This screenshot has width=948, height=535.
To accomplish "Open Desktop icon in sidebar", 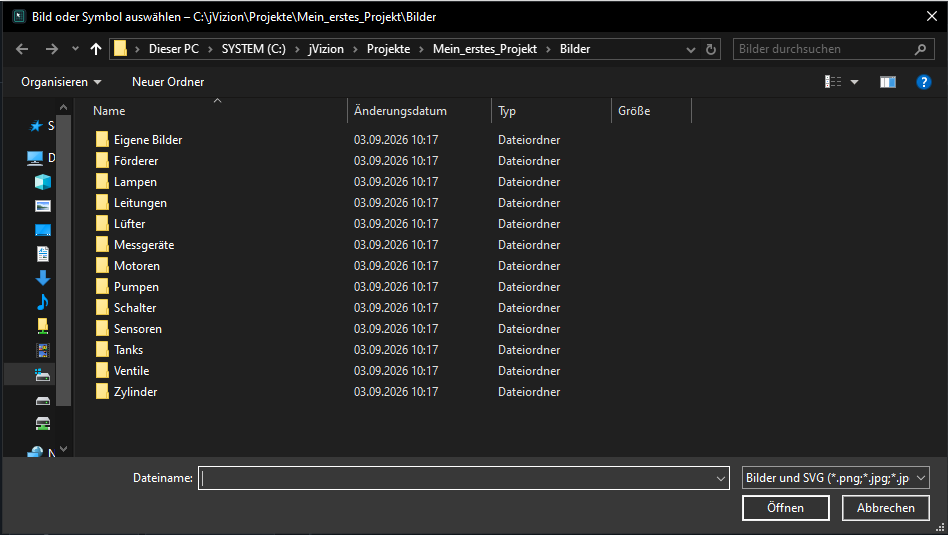I will 43,230.
